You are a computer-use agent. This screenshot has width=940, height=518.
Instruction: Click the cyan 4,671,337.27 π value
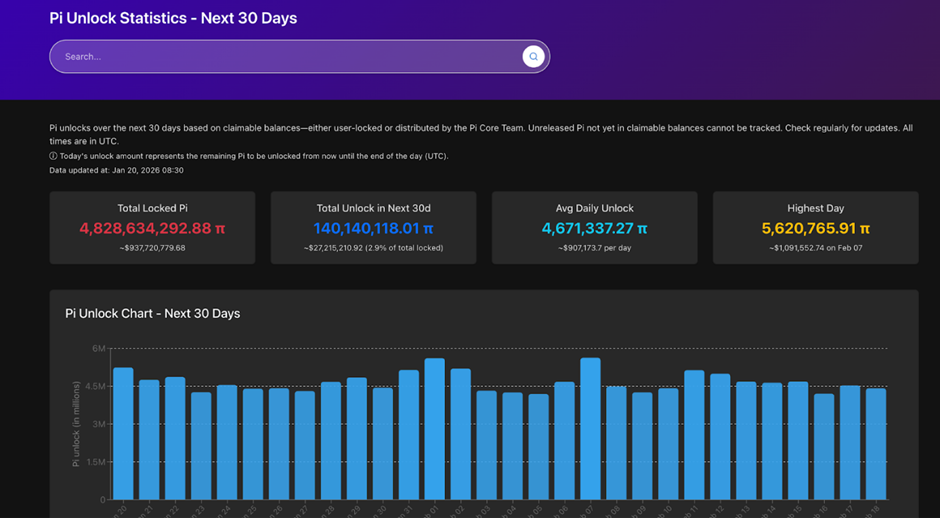click(x=594, y=228)
